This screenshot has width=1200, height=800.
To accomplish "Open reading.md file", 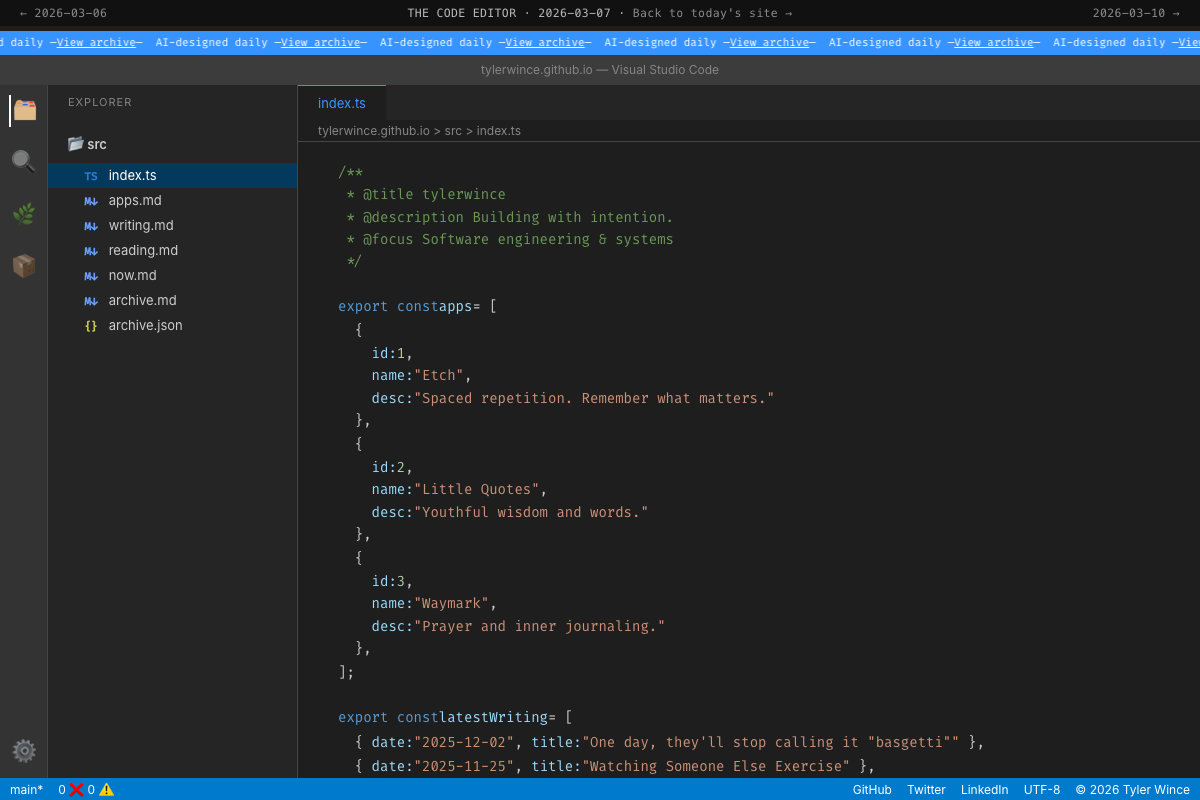I will click(x=173, y=250).
